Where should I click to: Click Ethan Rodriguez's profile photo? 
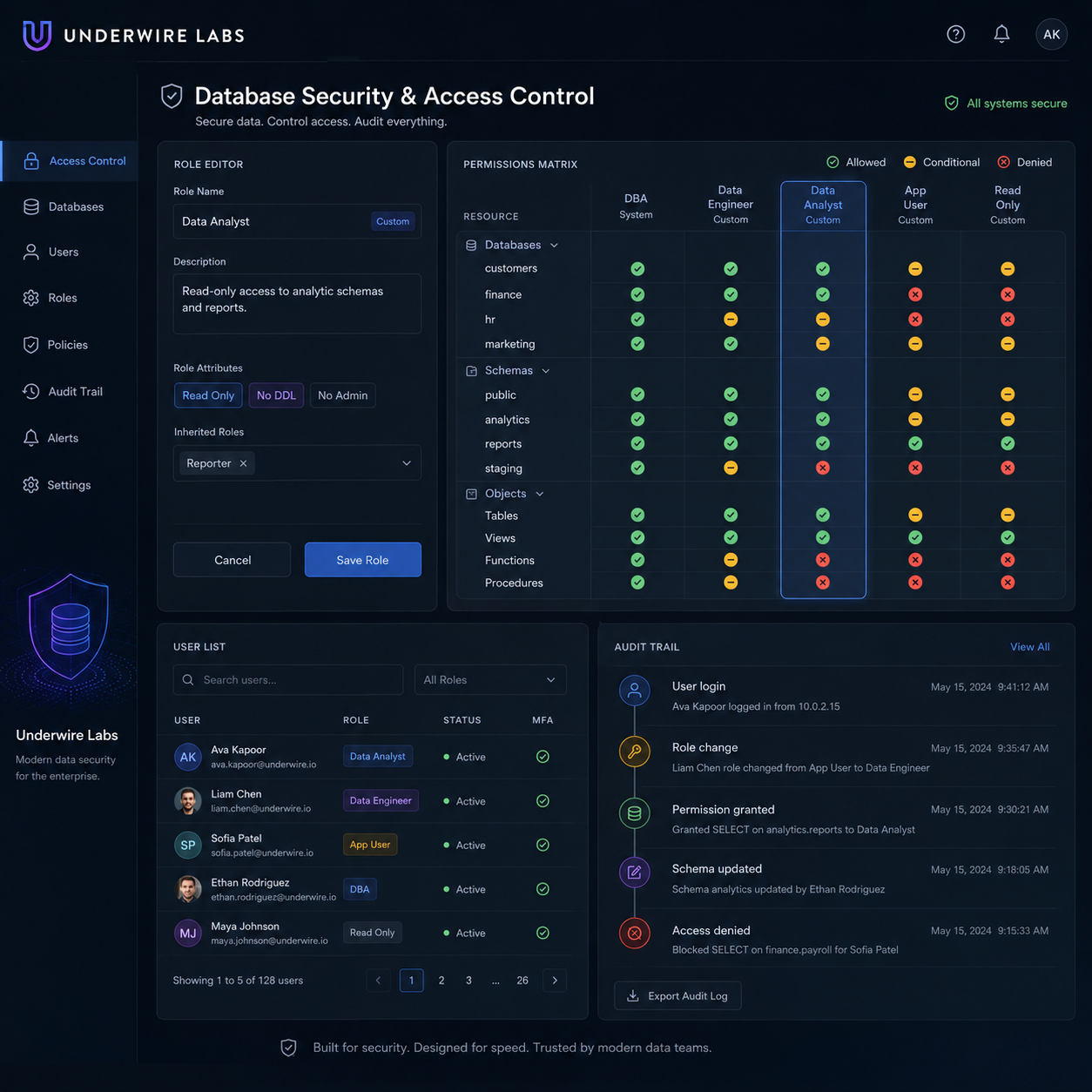187,889
